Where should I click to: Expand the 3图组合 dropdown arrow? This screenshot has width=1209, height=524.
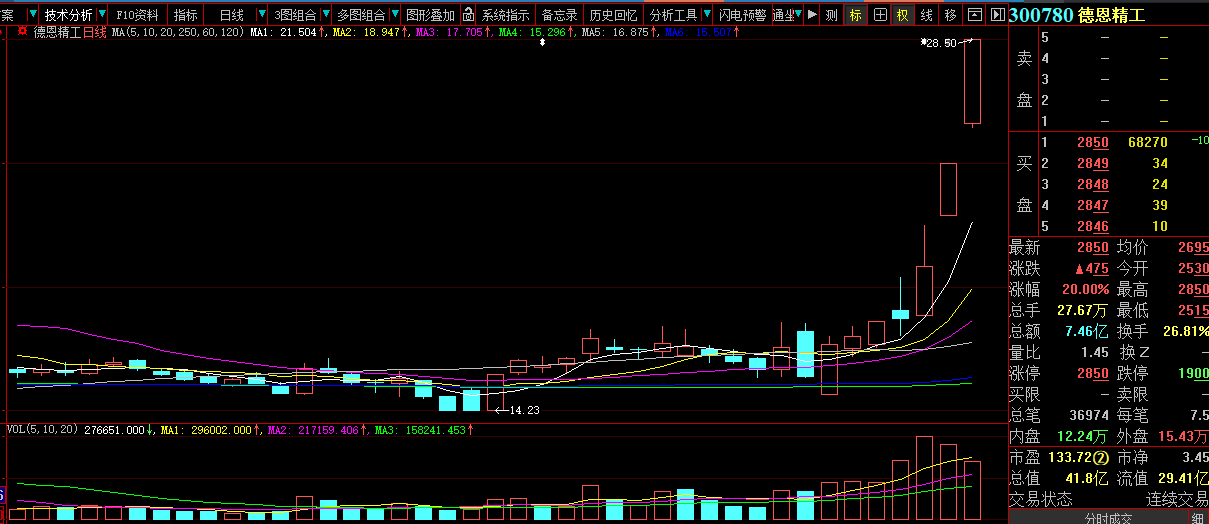click(325, 15)
